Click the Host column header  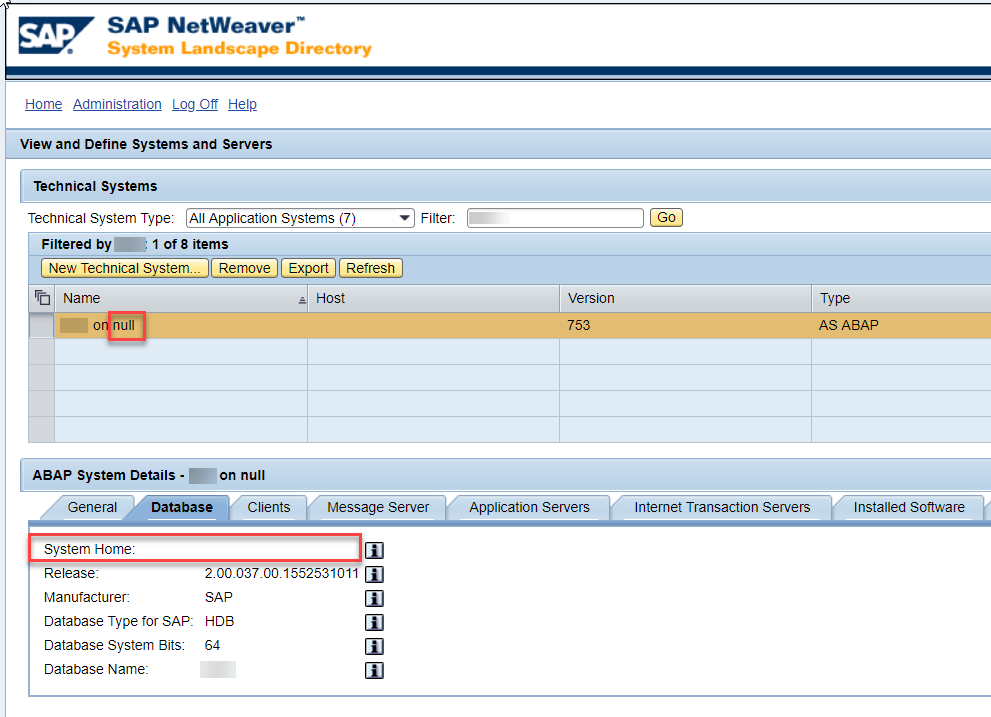(x=434, y=298)
